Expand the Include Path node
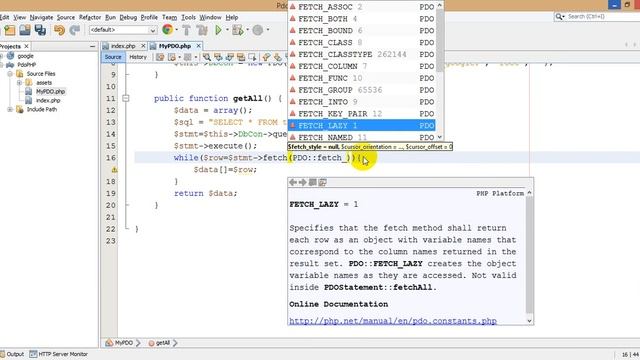 click(10, 109)
